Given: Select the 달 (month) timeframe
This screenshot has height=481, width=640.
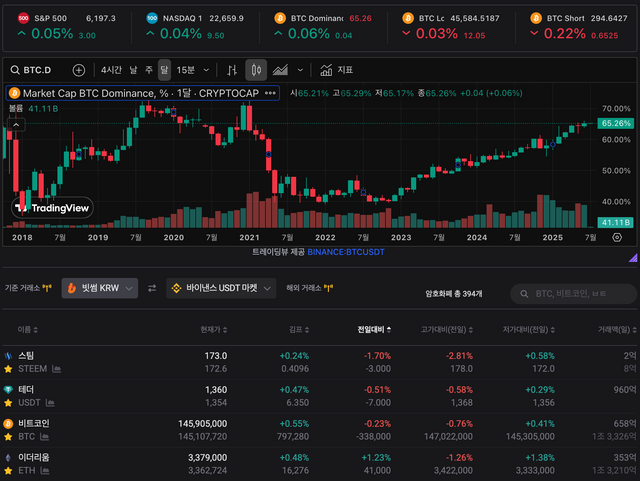Looking at the screenshot, I should coord(164,70).
